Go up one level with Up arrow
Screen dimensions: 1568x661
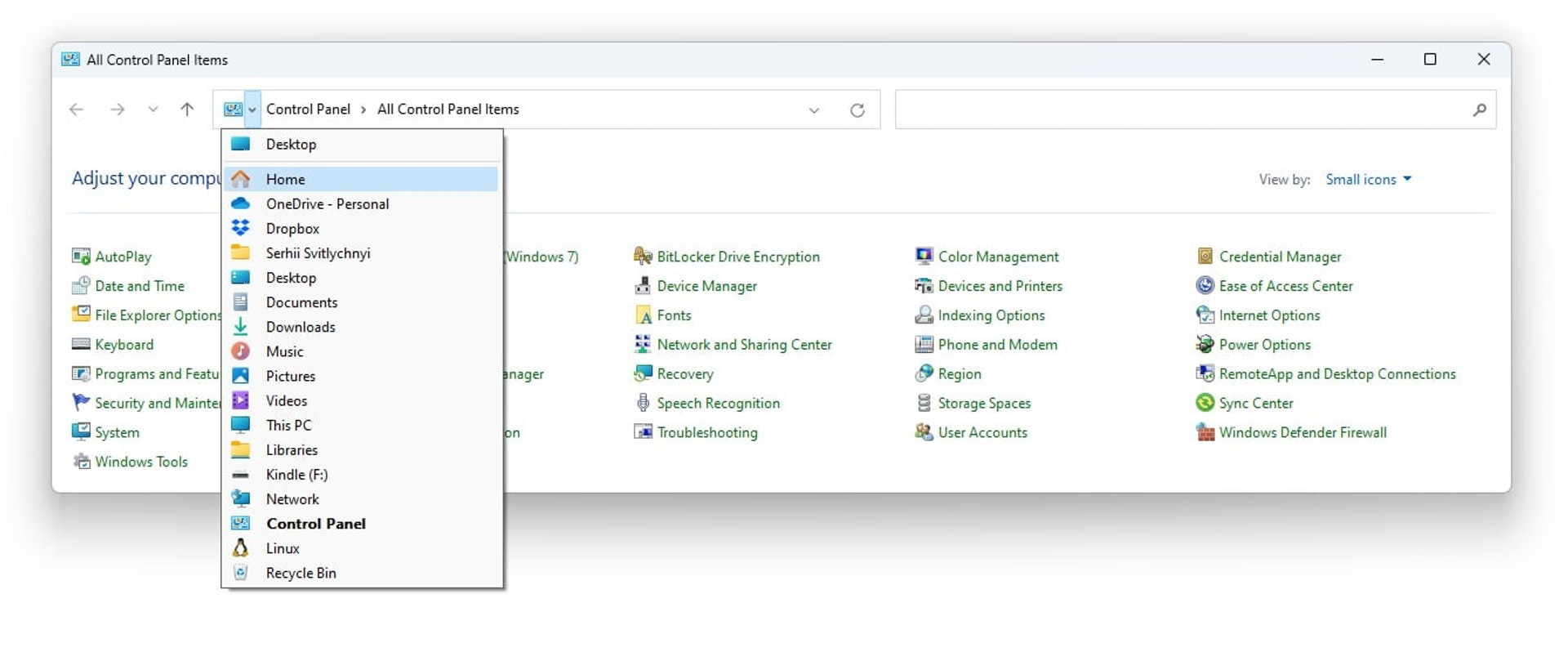click(187, 109)
